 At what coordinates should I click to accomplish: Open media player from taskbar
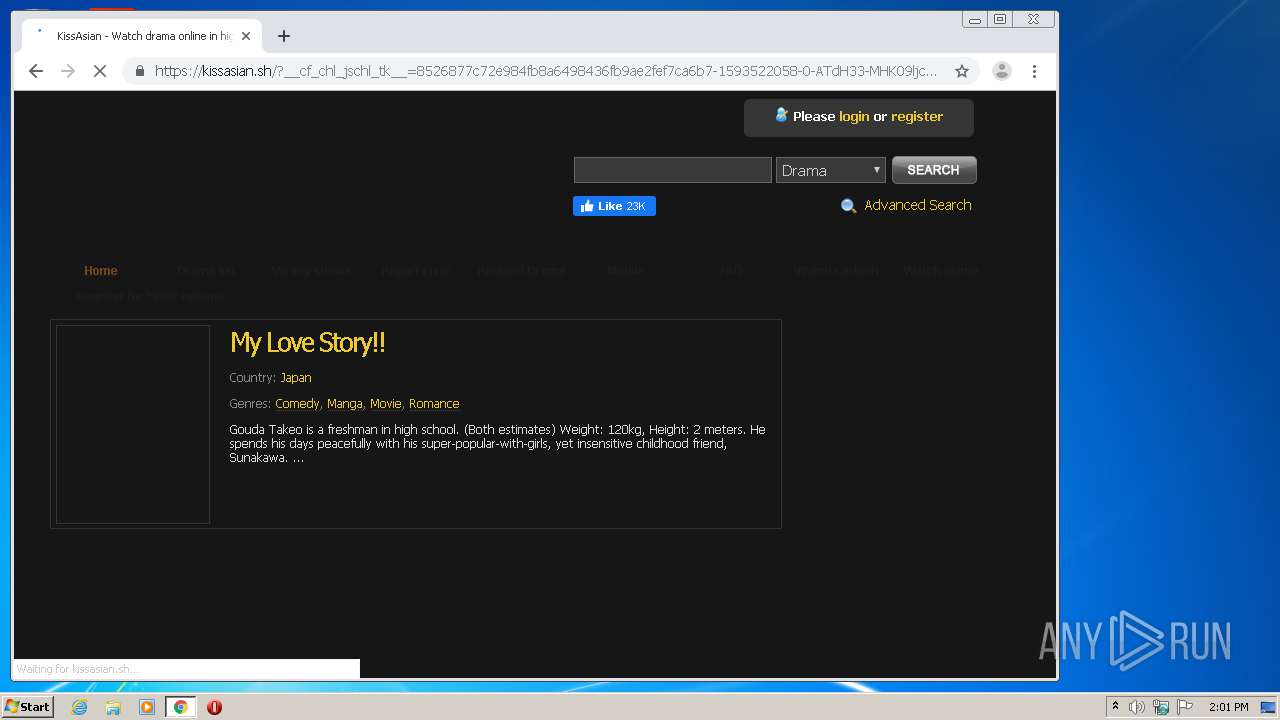click(147, 707)
